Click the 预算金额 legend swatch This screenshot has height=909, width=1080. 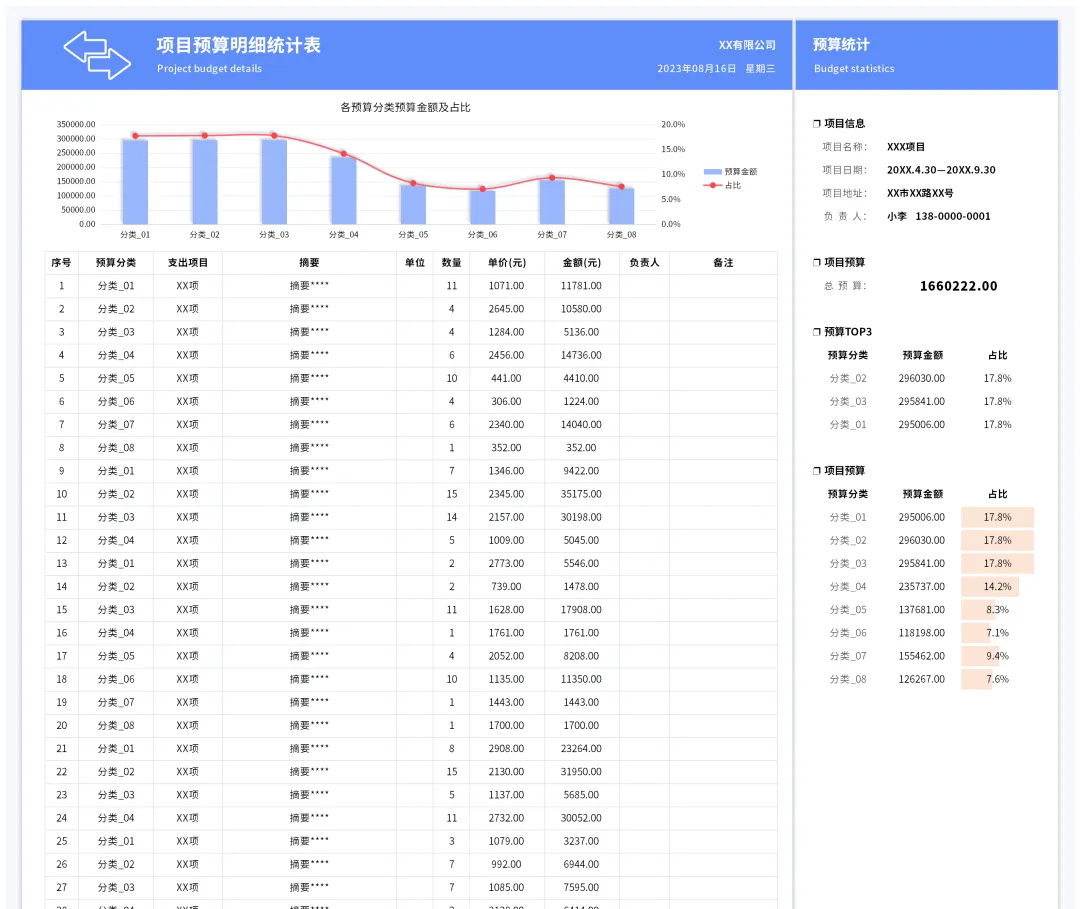pyautogui.click(x=712, y=171)
